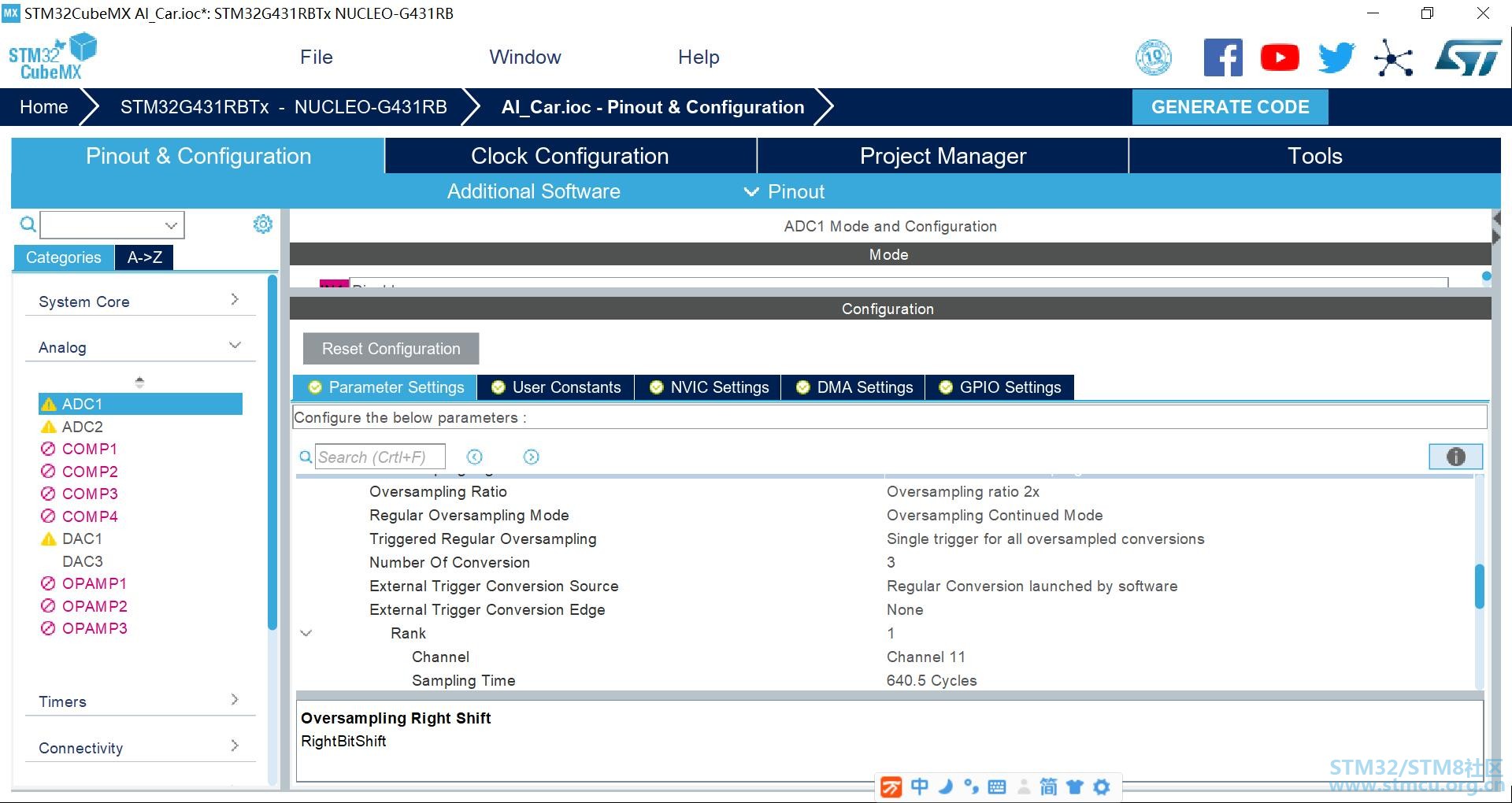Collapse the Analog category

139,346
